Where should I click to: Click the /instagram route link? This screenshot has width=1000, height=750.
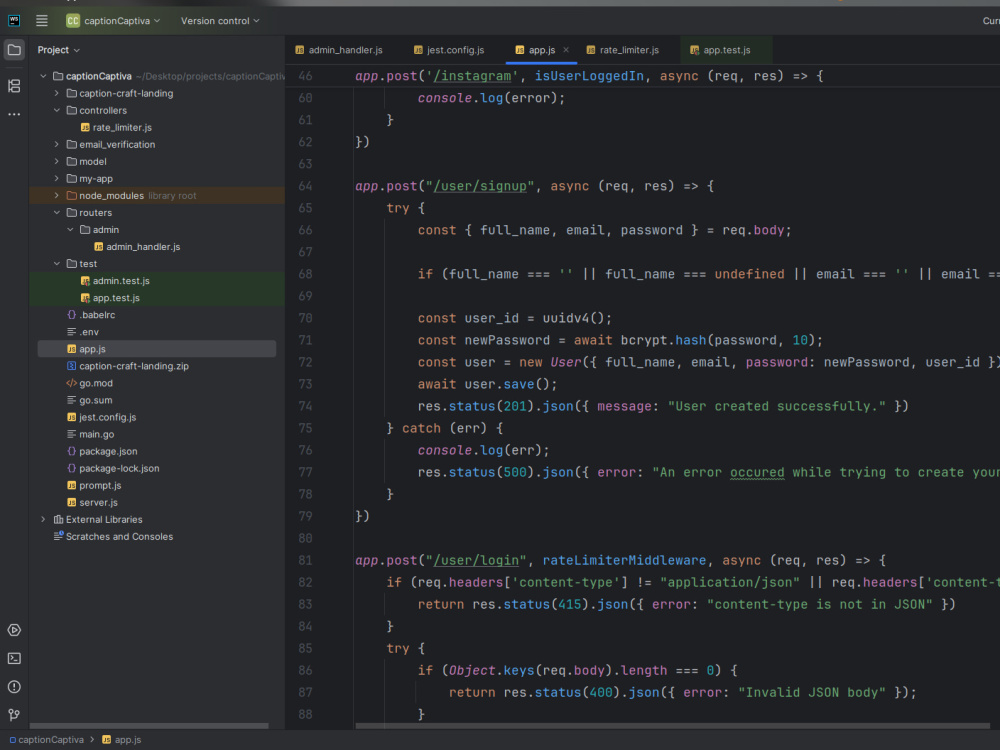[472, 76]
